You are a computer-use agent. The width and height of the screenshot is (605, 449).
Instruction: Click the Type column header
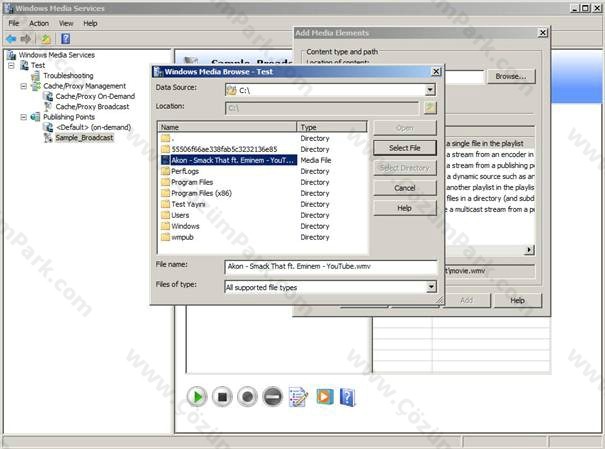[332, 127]
